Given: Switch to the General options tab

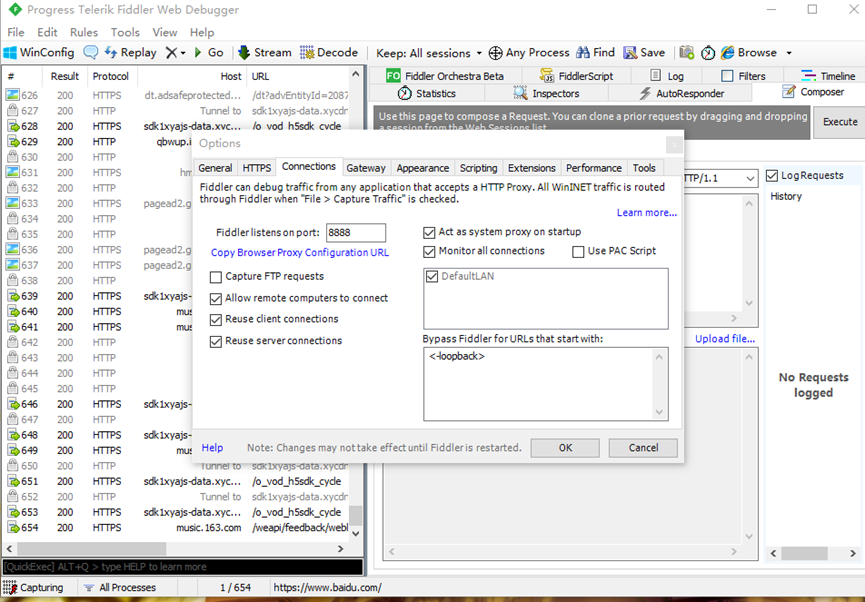Looking at the screenshot, I should 215,168.
